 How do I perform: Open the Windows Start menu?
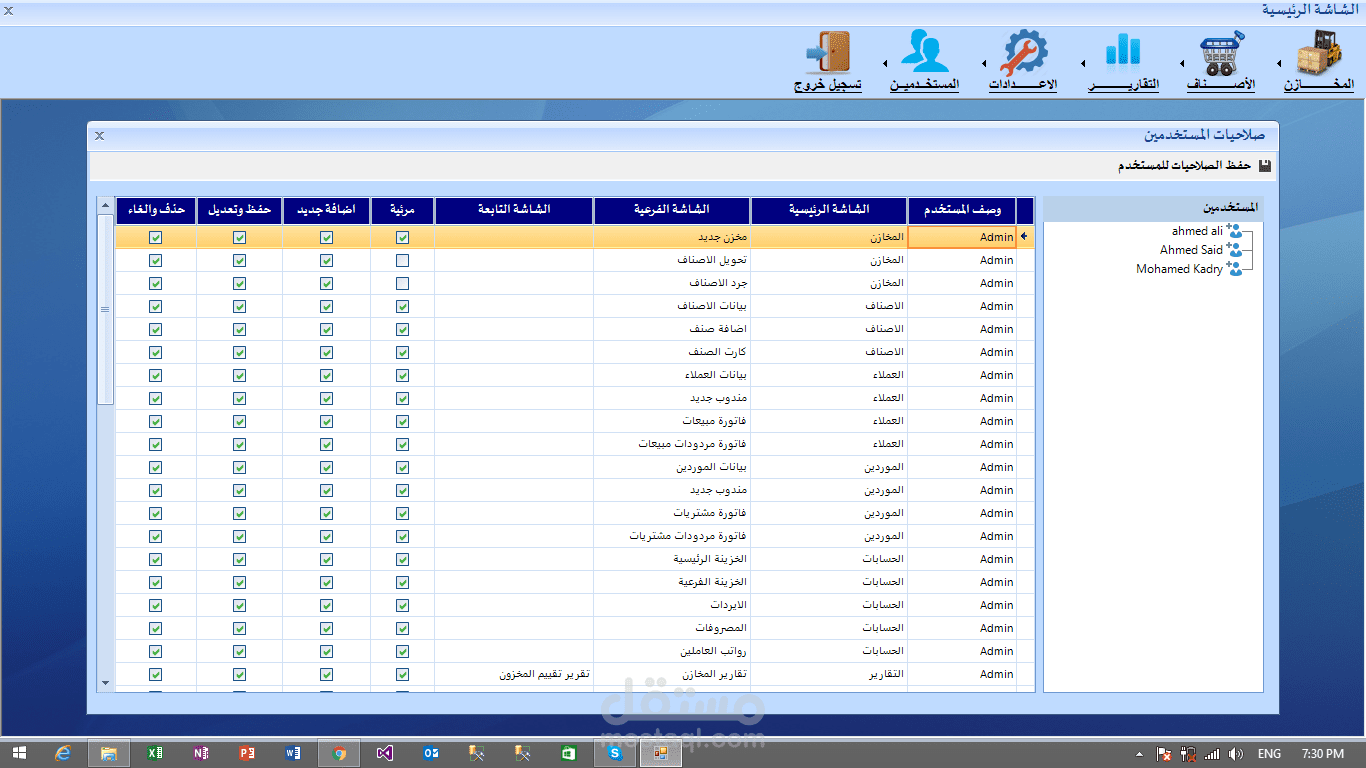(x=19, y=753)
